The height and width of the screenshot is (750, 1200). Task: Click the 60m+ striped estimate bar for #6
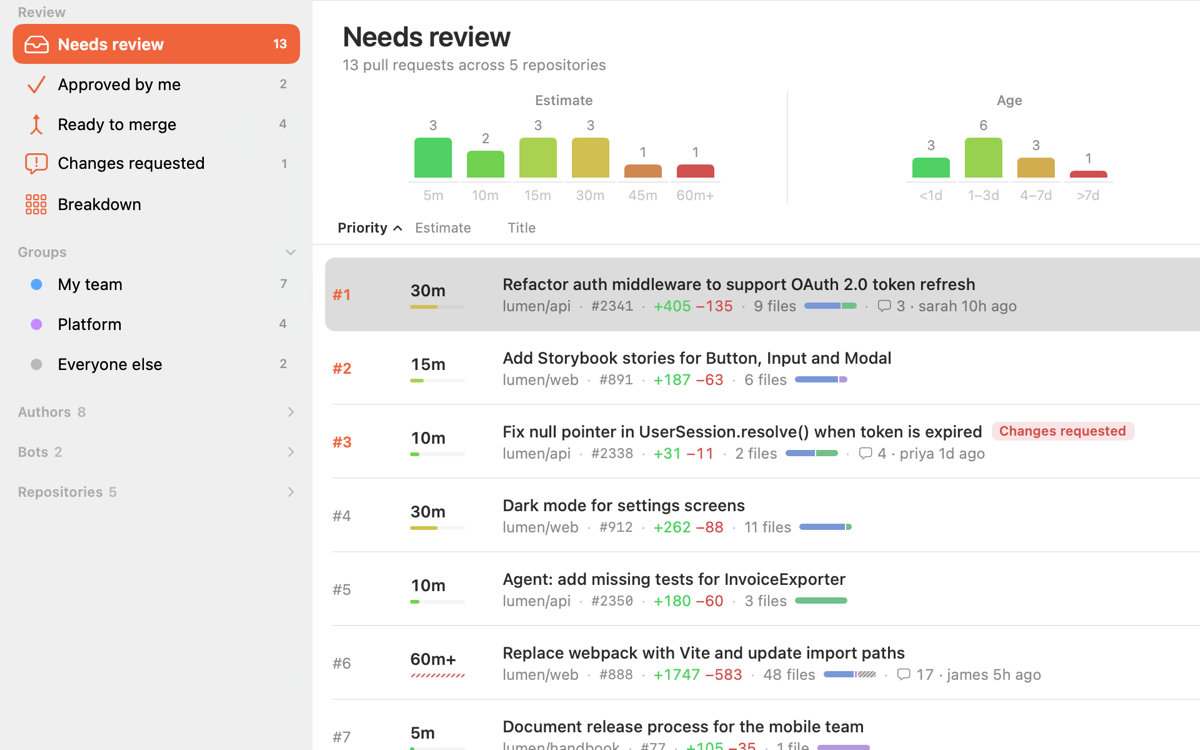click(x=437, y=675)
